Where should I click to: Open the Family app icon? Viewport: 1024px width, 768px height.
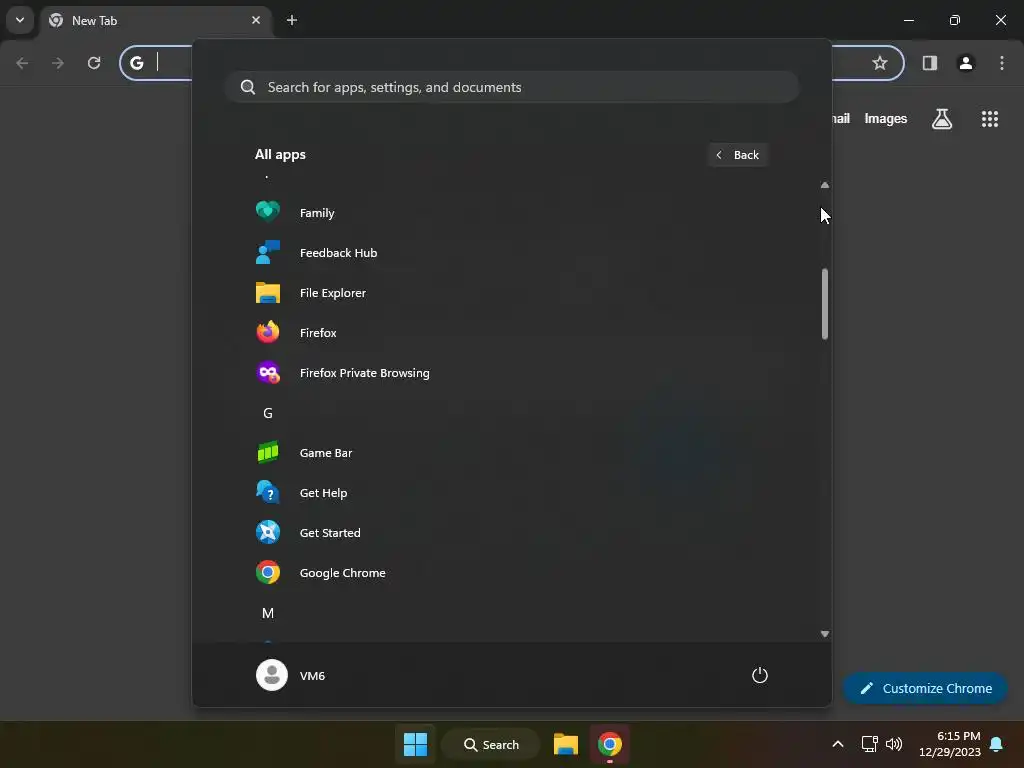point(268,212)
